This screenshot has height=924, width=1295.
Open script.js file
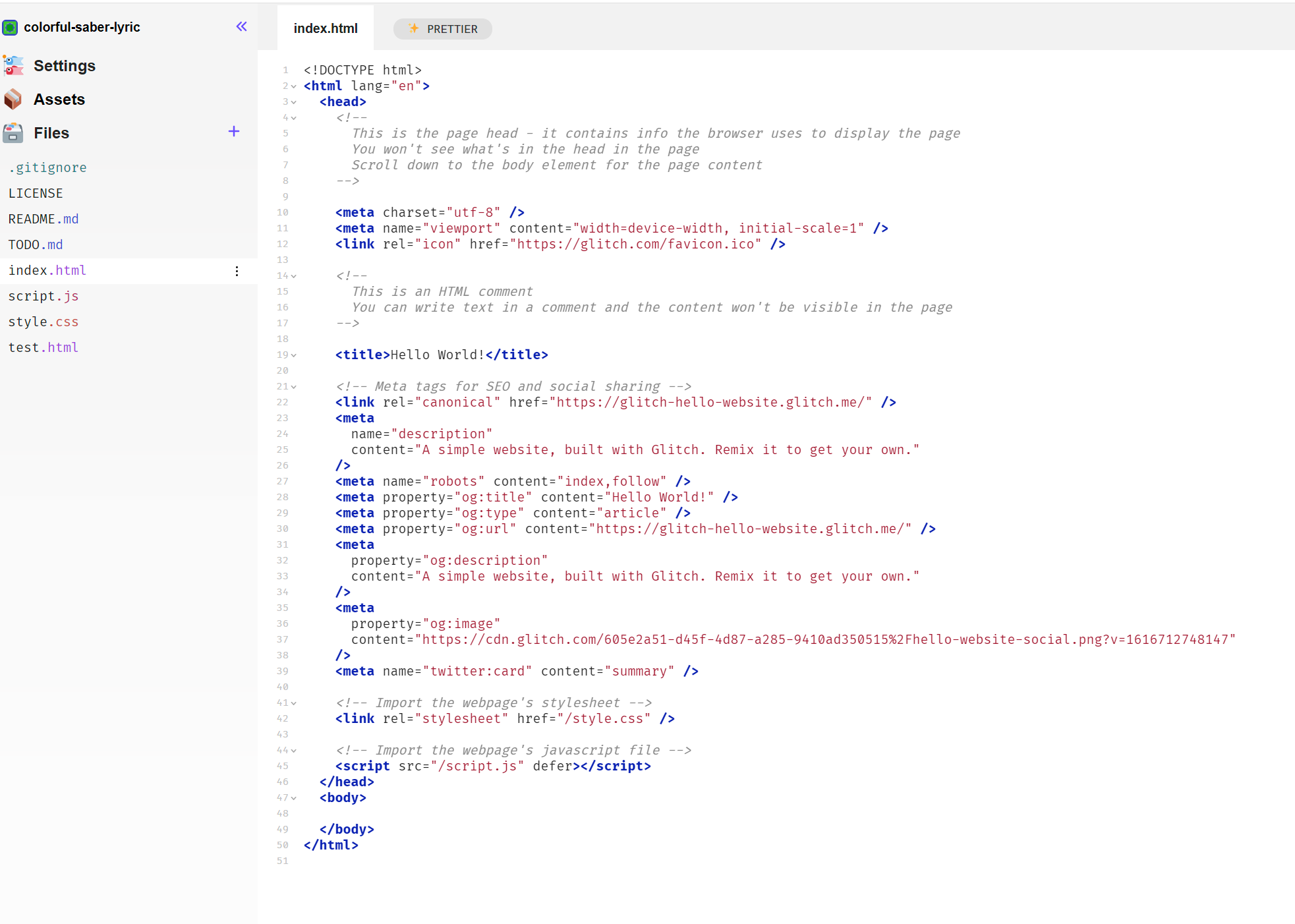(x=43, y=296)
